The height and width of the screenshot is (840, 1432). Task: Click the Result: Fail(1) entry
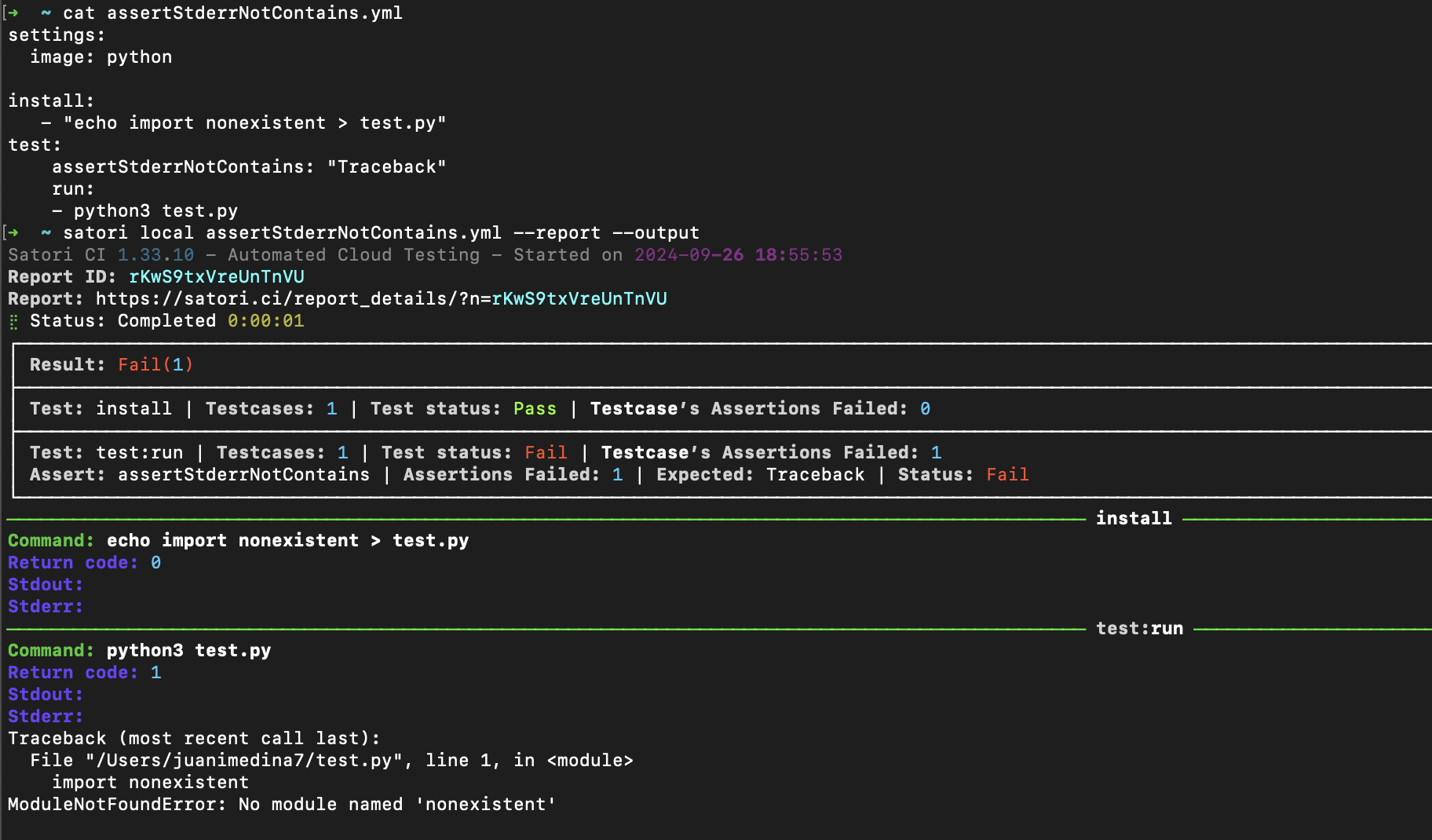point(111,365)
